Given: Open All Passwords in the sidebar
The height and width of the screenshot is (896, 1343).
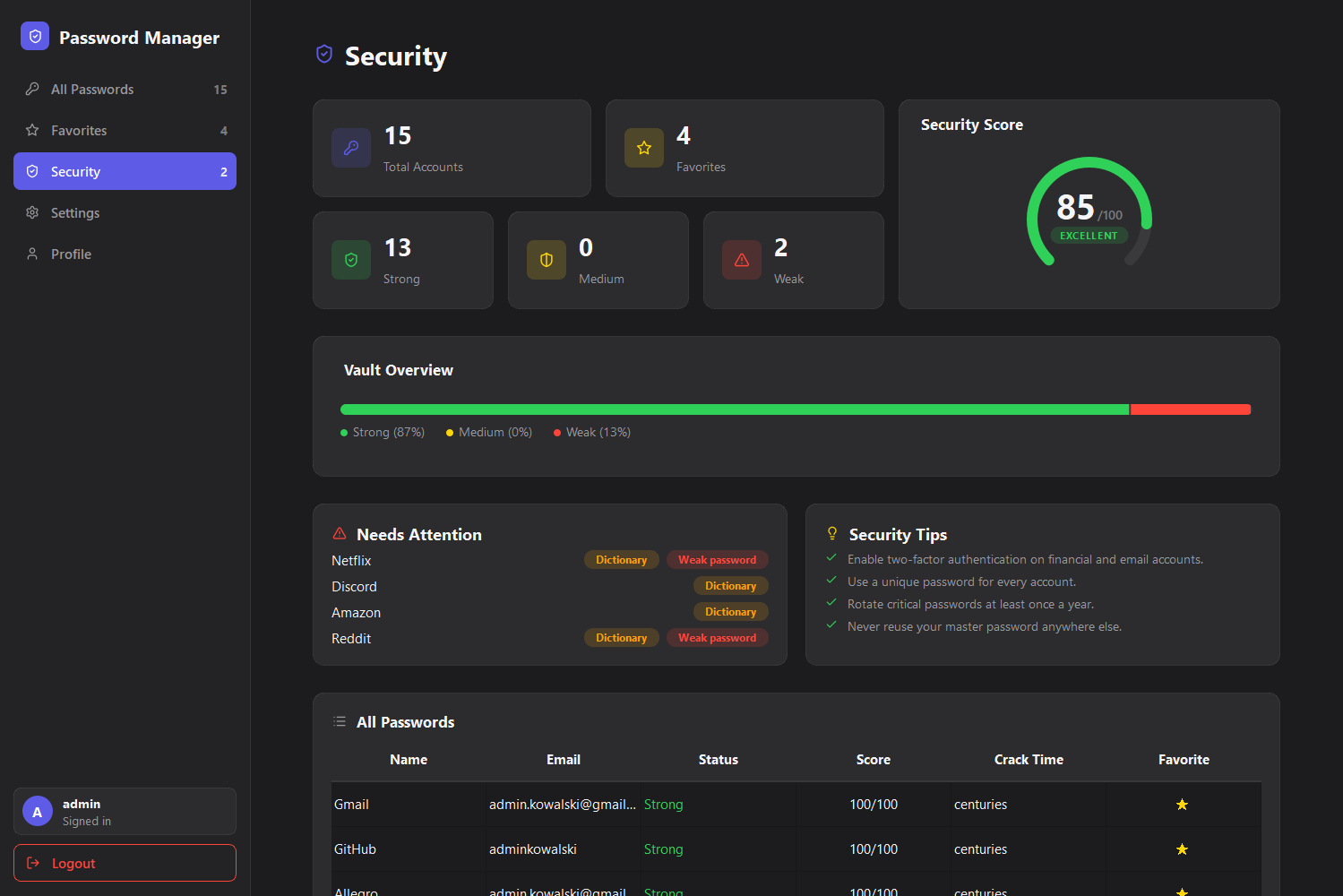Looking at the screenshot, I should coord(125,89).
